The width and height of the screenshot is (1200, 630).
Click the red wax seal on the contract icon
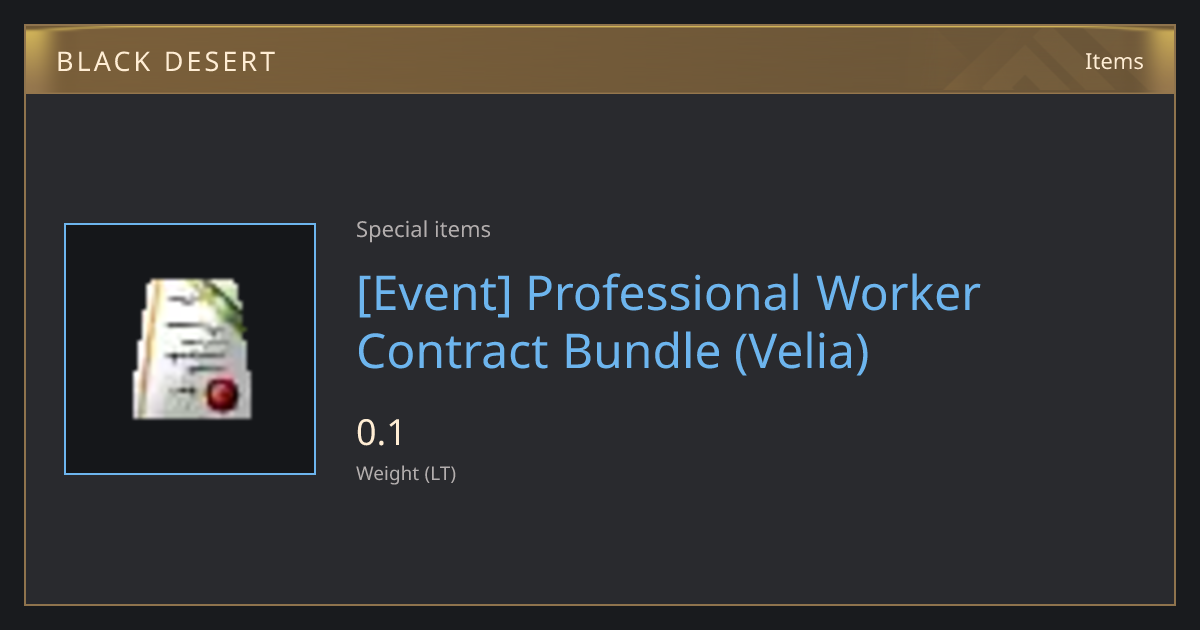(221, 396)
